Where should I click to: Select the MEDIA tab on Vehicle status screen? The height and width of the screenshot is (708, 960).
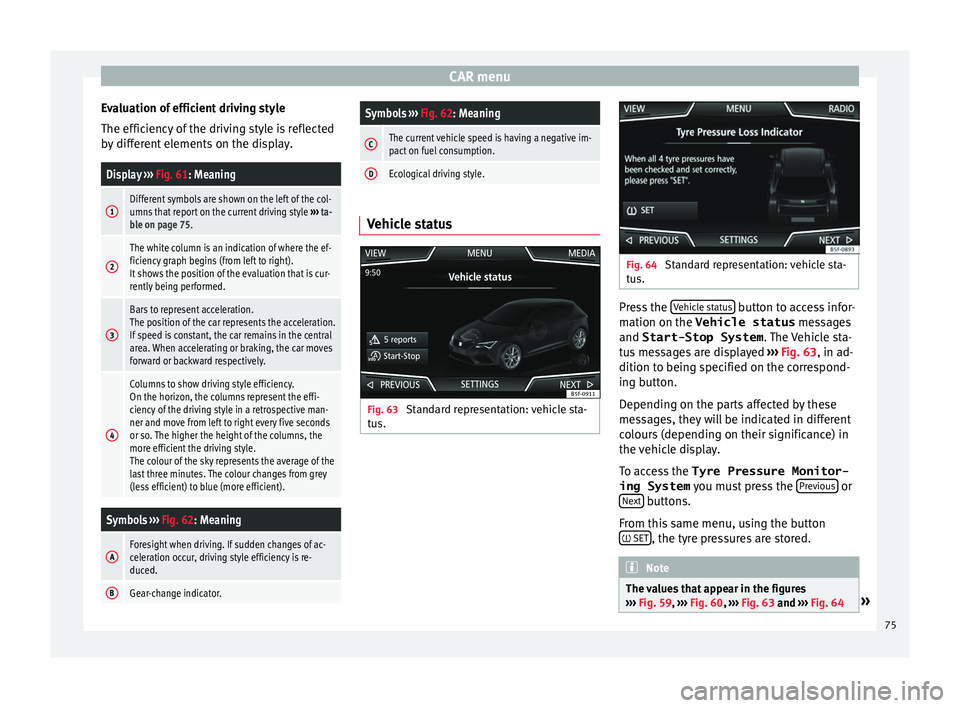click(x=580, y=253)
